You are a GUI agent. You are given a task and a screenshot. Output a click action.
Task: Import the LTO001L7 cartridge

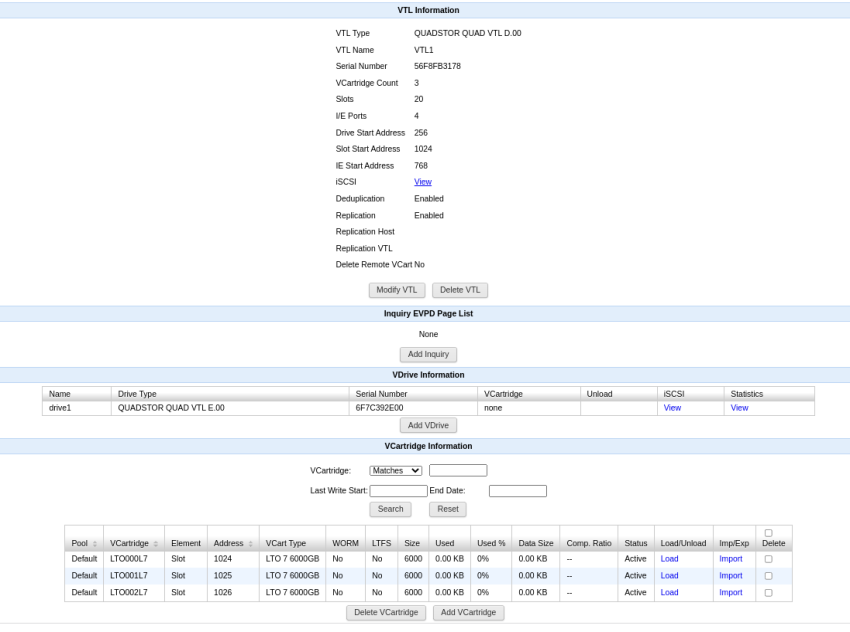[x=731, y=576]
